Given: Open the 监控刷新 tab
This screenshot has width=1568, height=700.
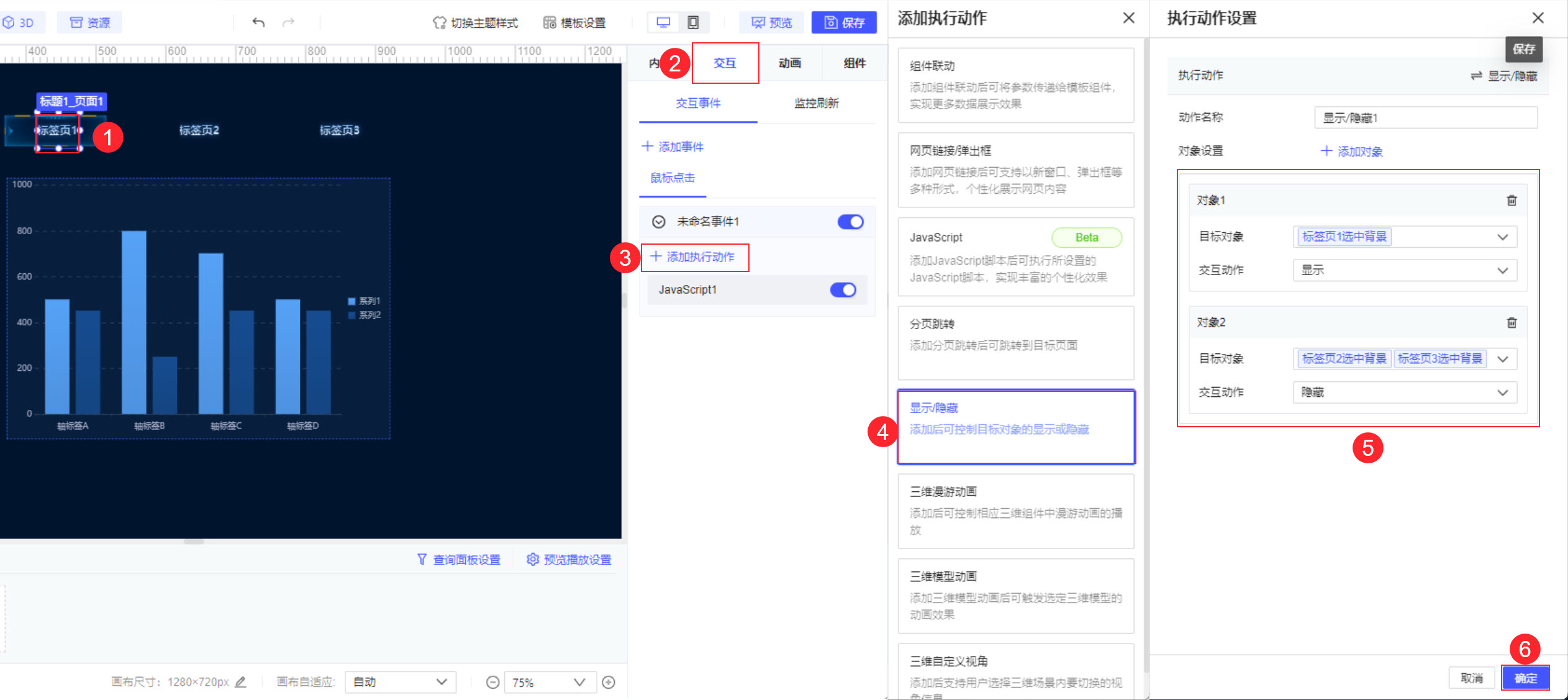Looking at the screenshot, I should 816,103.
